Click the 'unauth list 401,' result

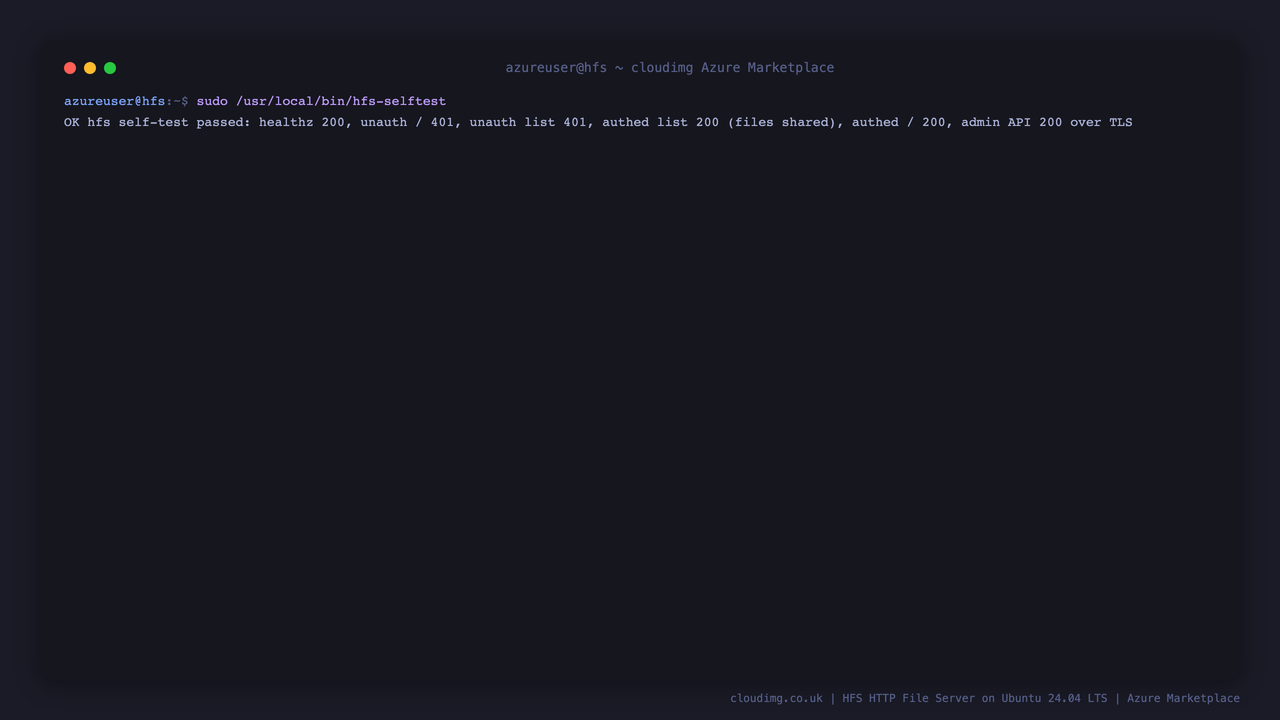pos(532,122)
